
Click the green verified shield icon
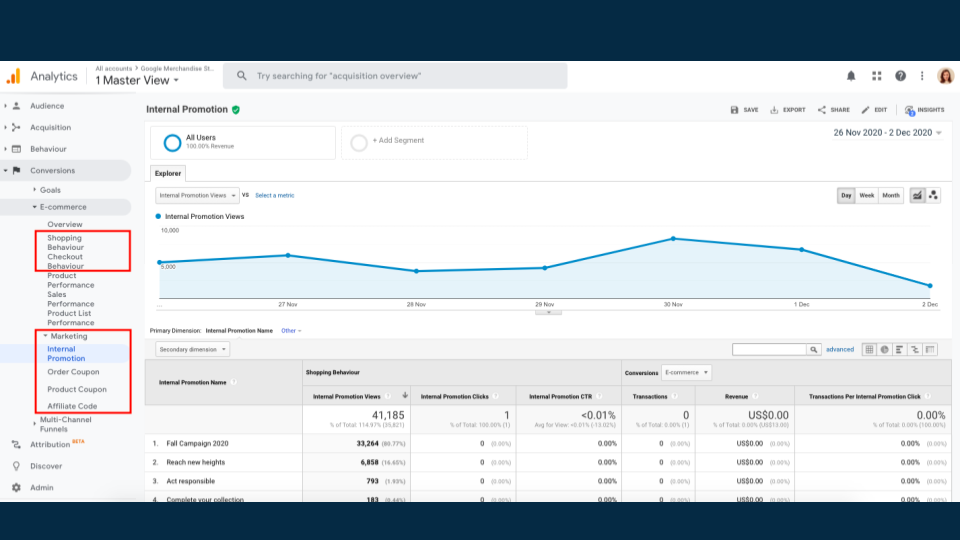click(x=236, y=110)
